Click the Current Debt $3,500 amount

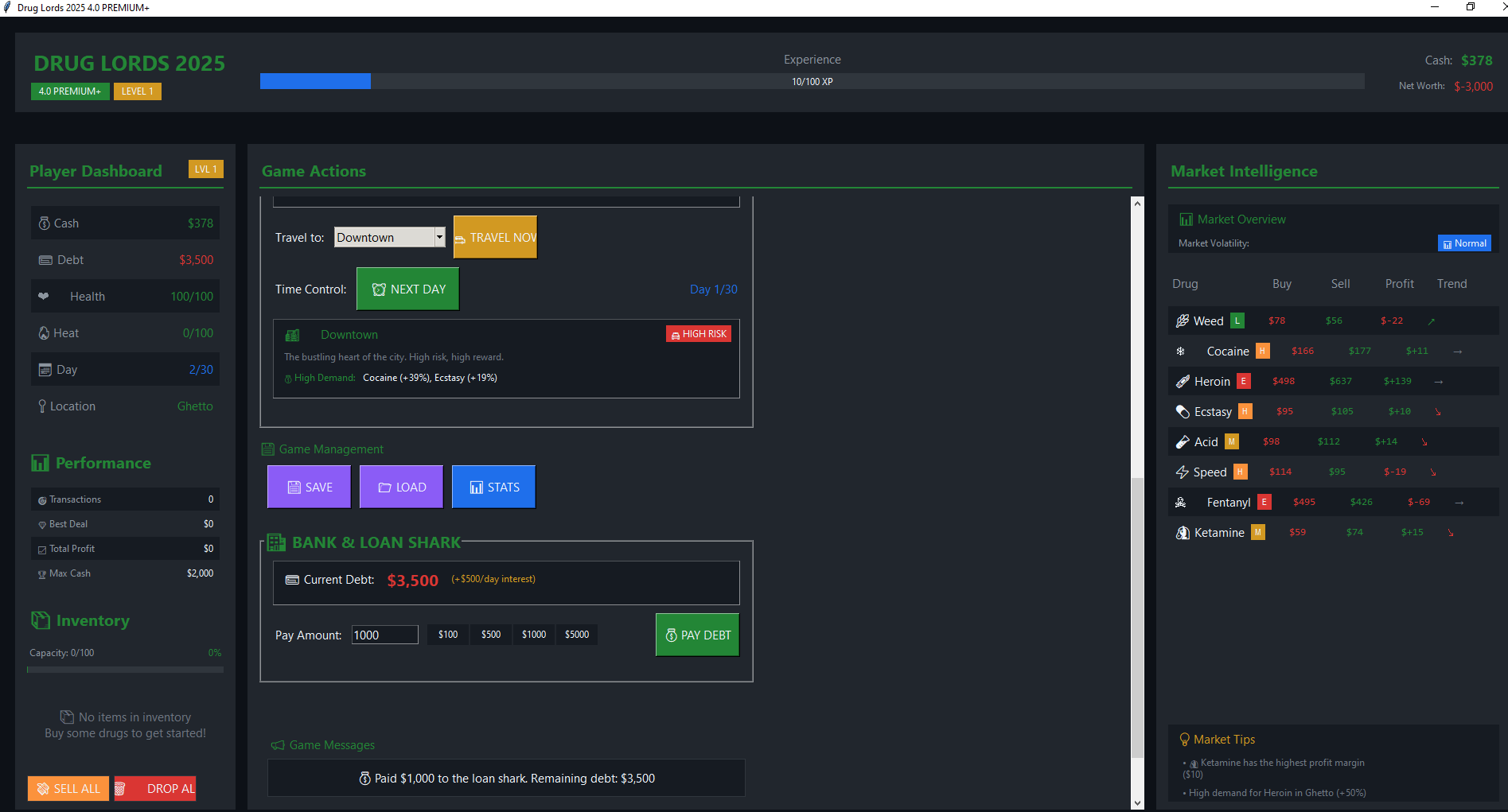point(412,581)
